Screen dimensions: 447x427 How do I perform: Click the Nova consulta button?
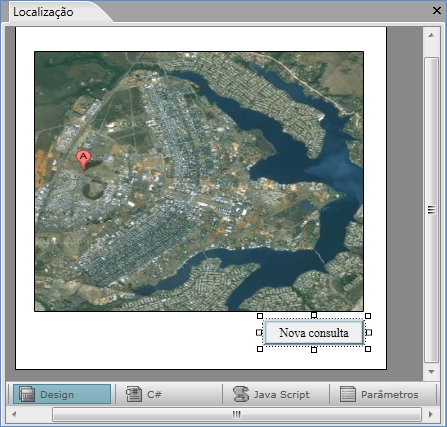[314, 332]
